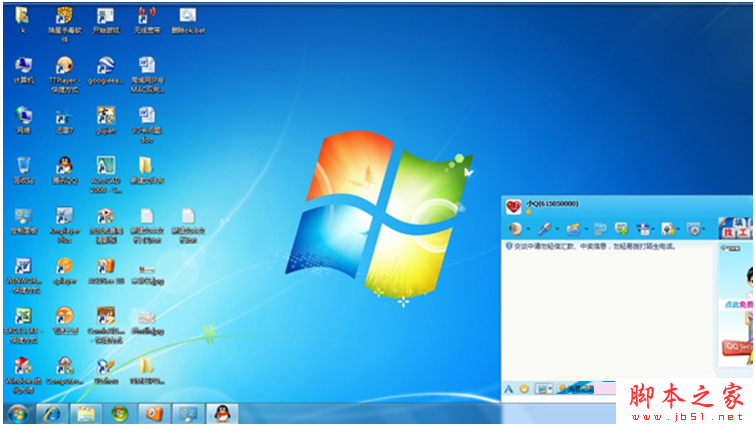The width and height of the screenshot is (755, 428).
Task: Click the orange camera app taskbar icon
Action: (154, 414)
